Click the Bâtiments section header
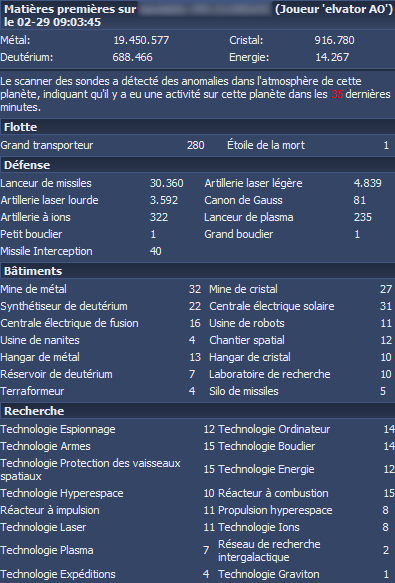The image size is (395, 583). pos(198,271)
